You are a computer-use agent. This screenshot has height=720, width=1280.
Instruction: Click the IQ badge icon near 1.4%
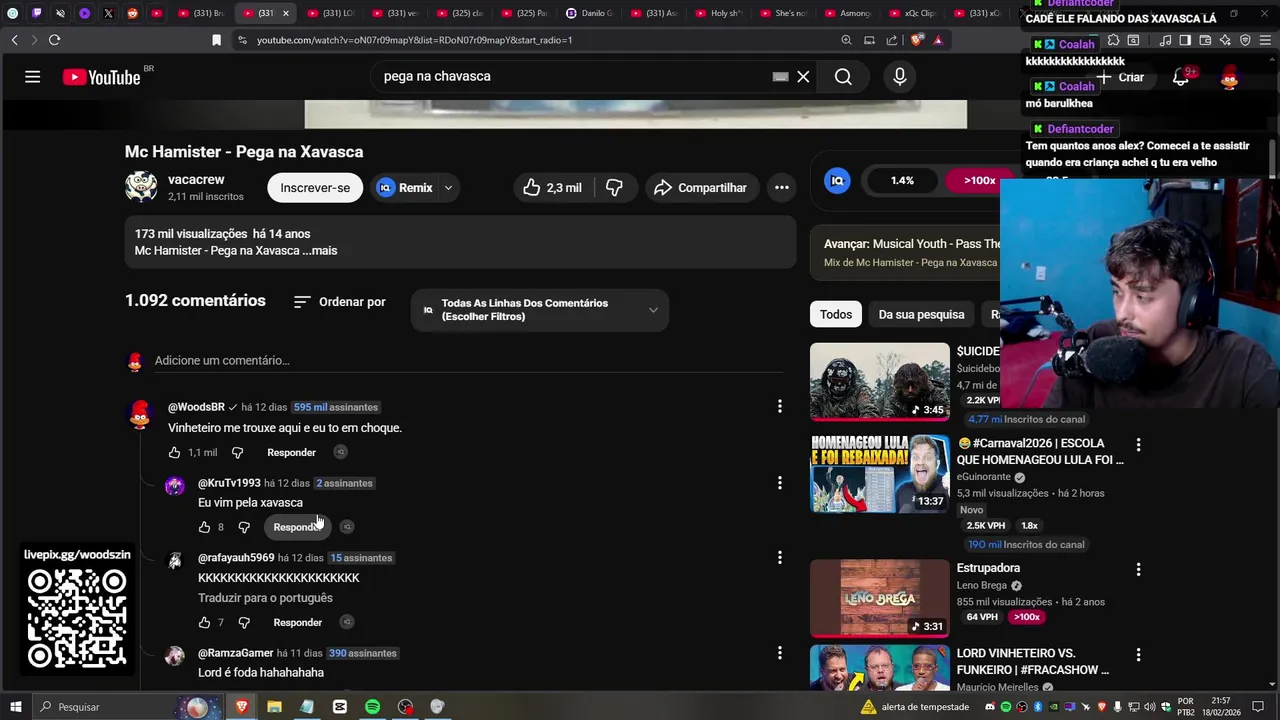[837, 180]
